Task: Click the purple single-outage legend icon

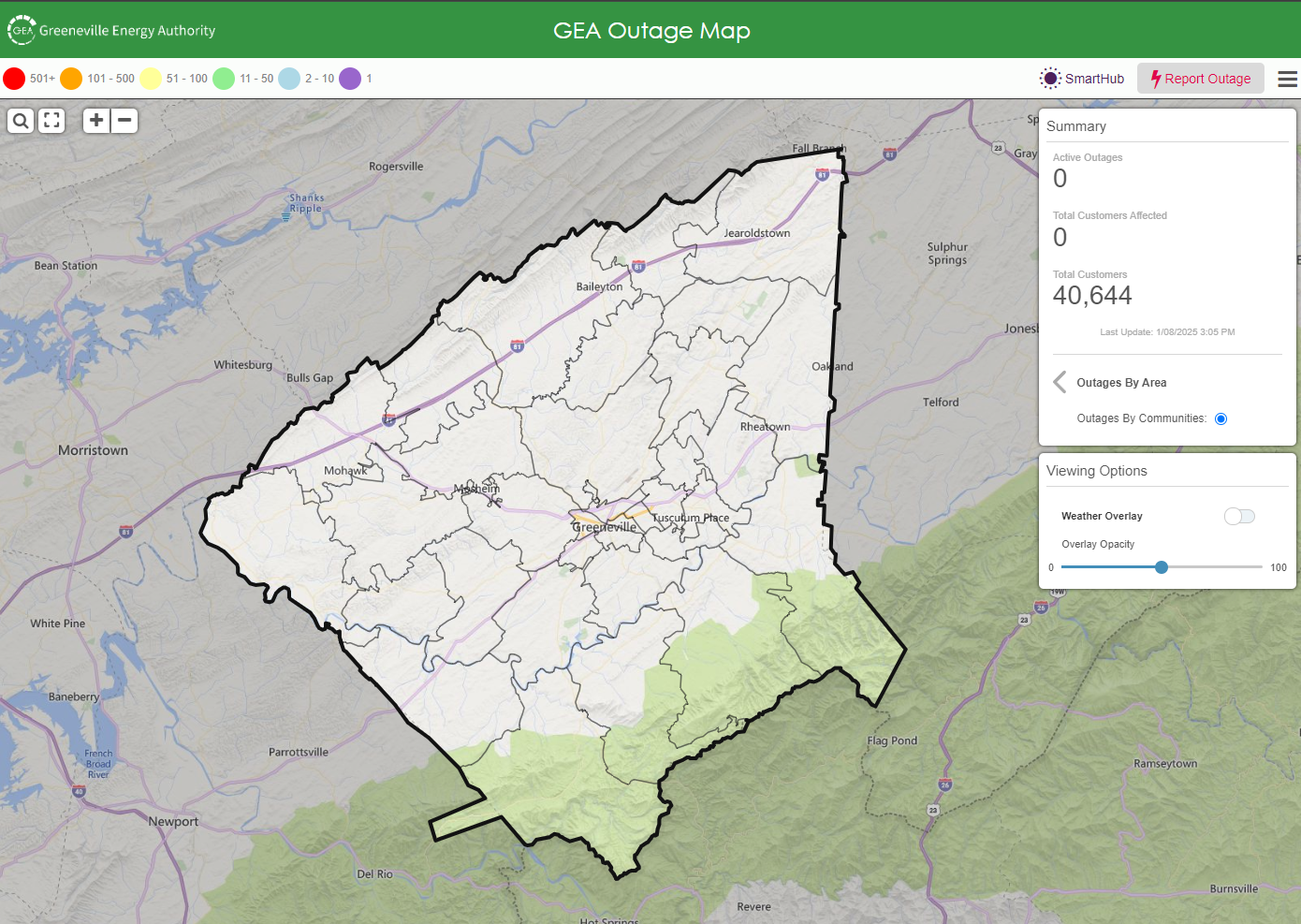Action: (351, 79)
